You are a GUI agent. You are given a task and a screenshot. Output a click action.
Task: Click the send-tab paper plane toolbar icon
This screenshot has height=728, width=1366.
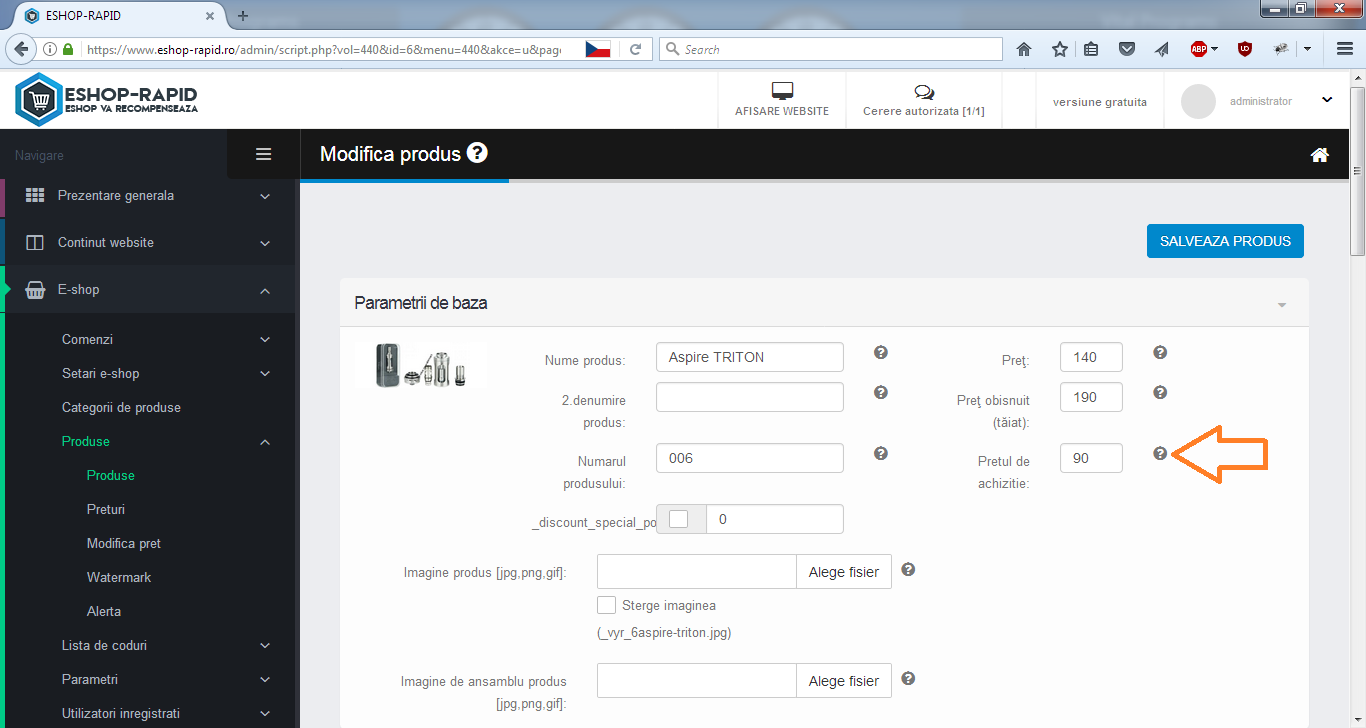point(1161,49)
